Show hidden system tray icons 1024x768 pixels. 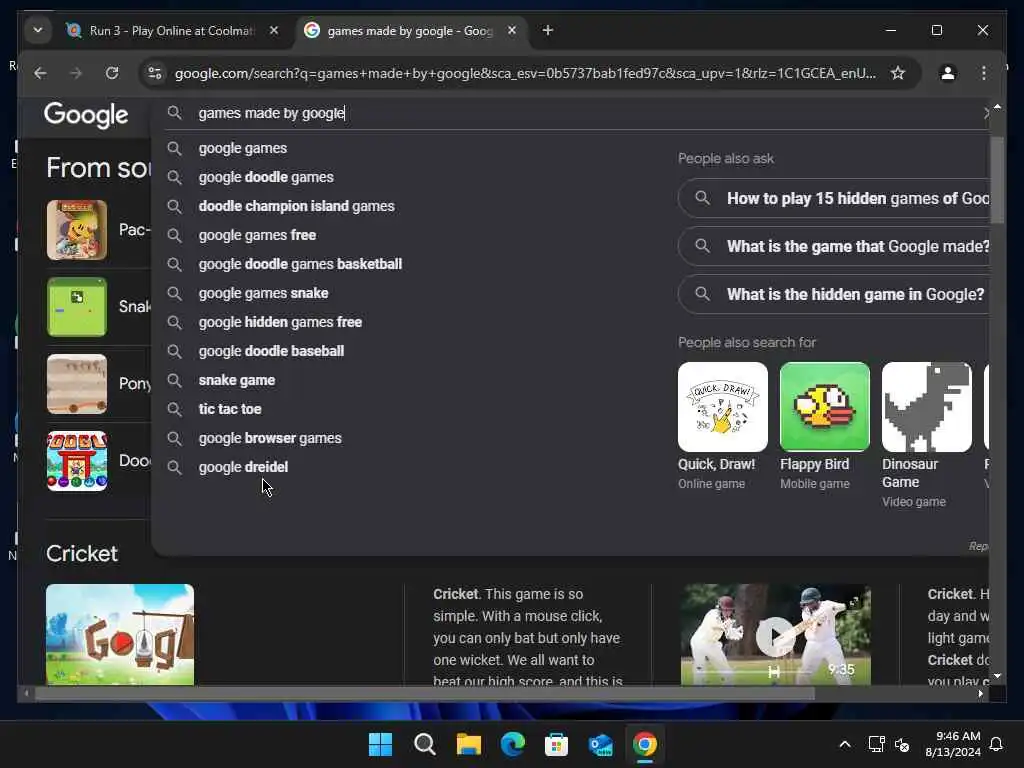click(844, 744)
